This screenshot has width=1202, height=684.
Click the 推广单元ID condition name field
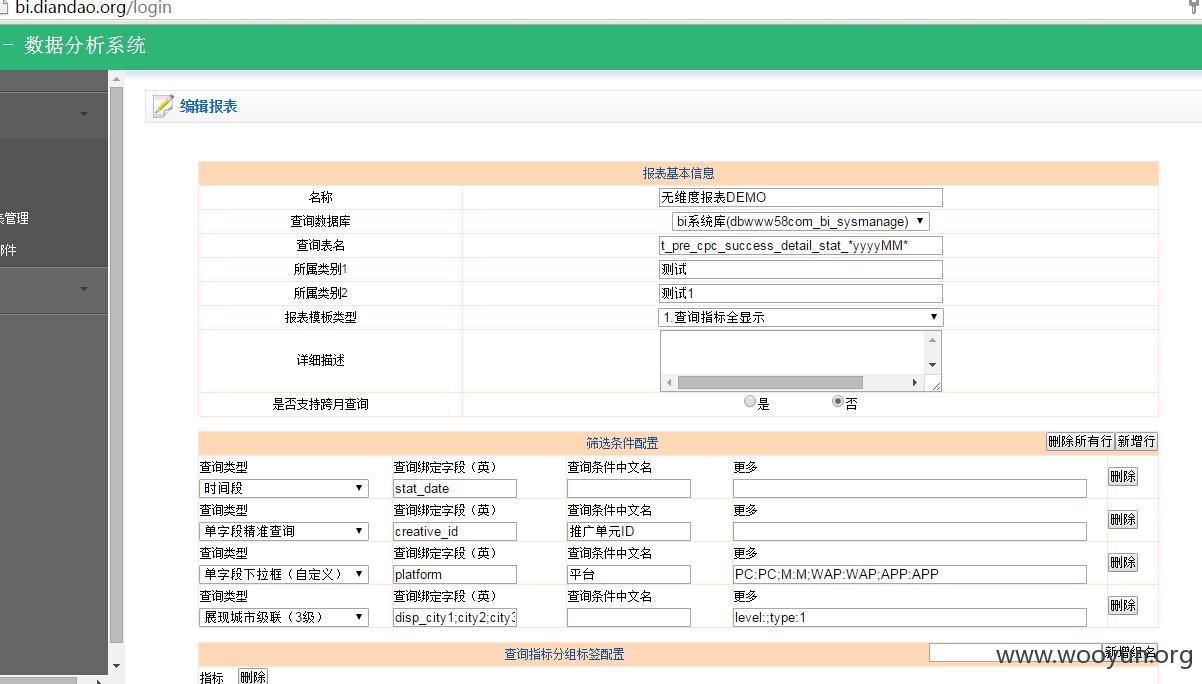(629, 531)
